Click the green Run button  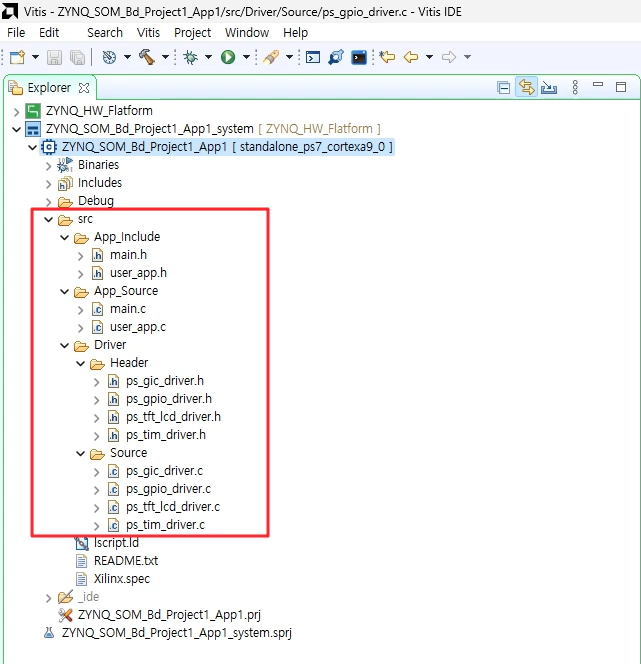pyautogui.click(x=228, y=57)
